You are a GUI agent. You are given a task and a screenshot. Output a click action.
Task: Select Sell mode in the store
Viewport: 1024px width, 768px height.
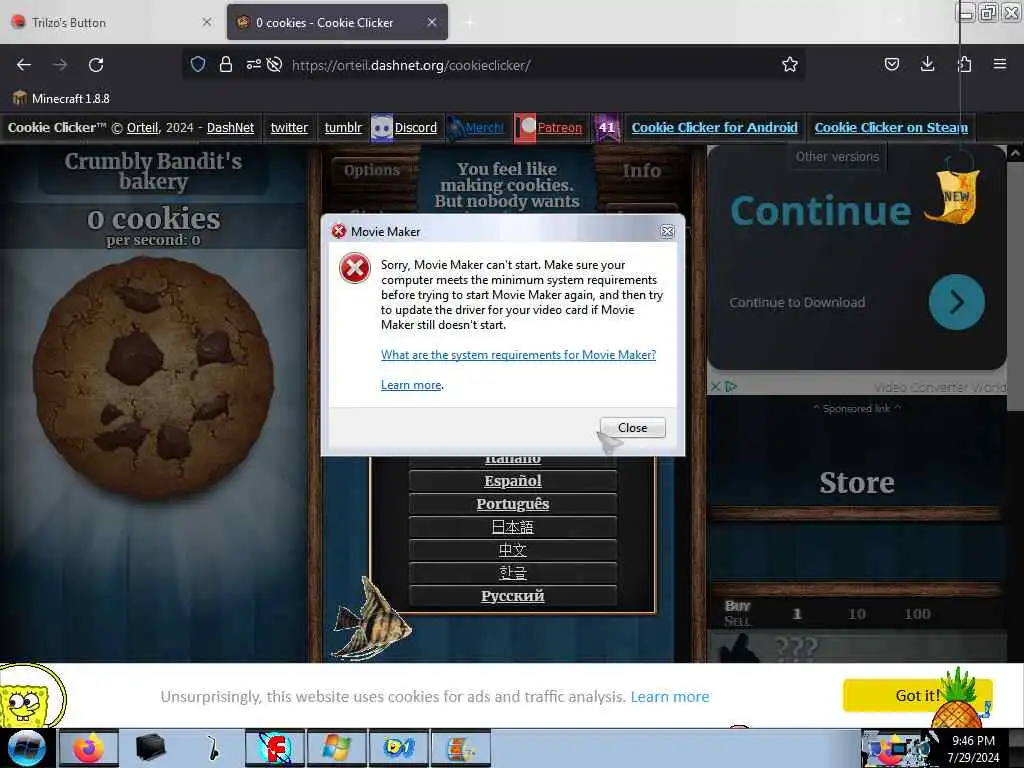[x=737, y=621]
